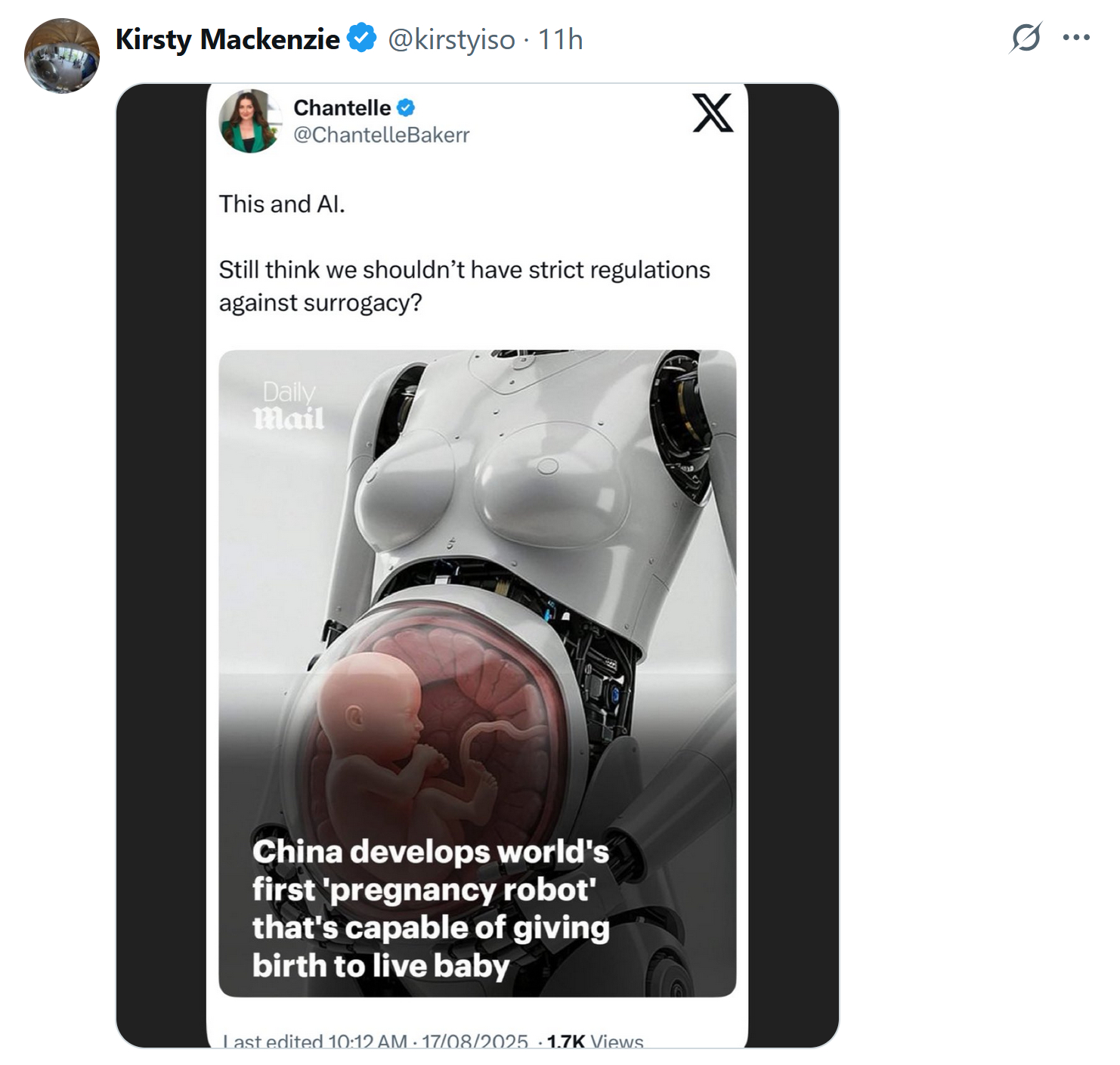Click the X logo in embedded screenshot
This screenshot has height=1065, width=1120.
coord(713,113)
